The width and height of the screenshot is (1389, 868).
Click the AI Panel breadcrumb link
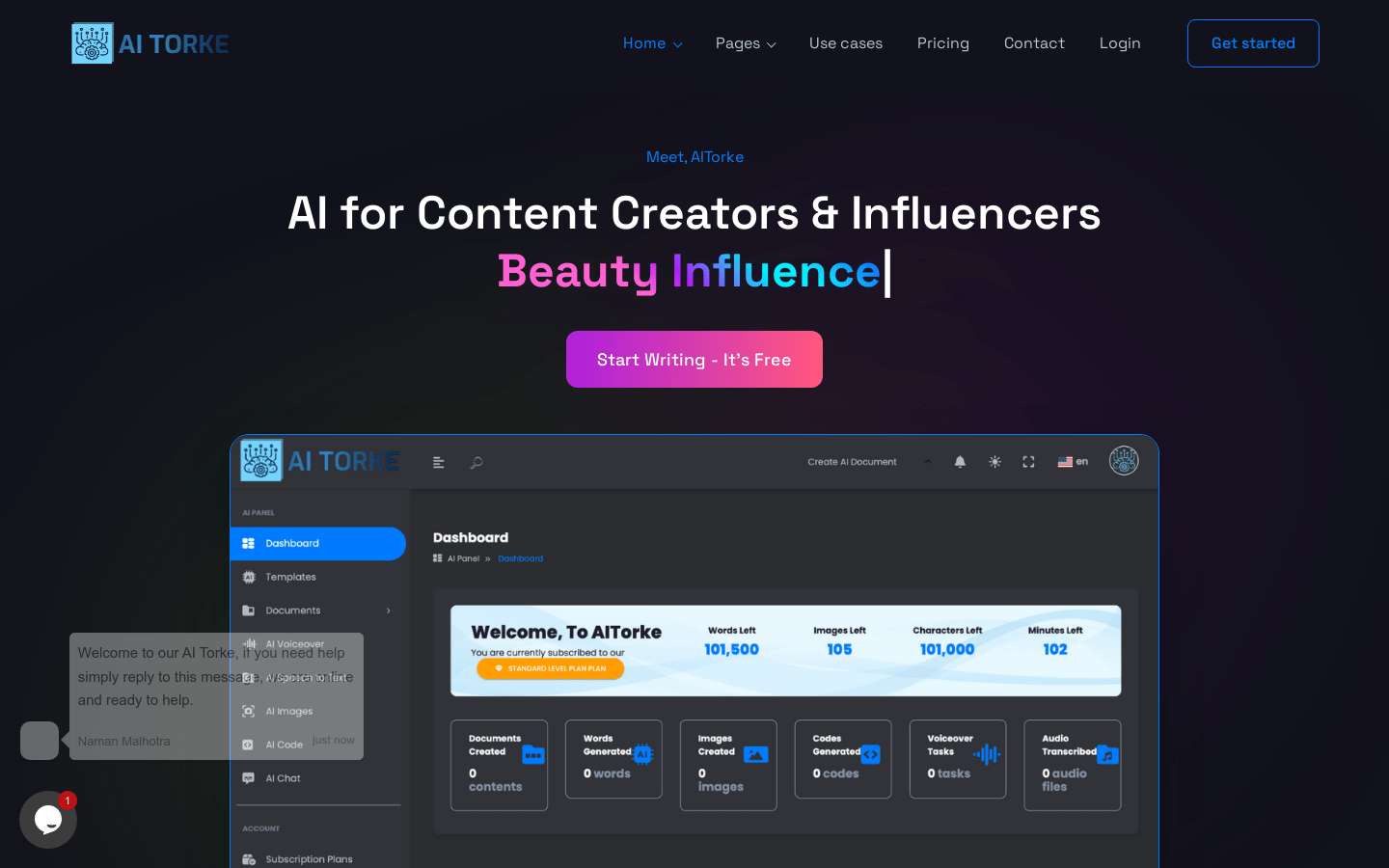(x=463, y=558)
